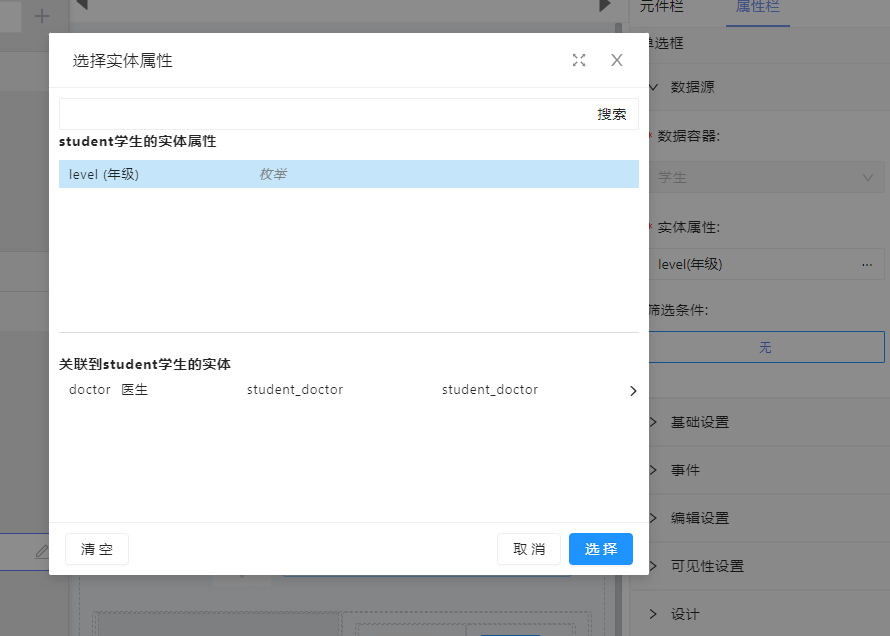This screenshot has height=636, width=890.
Task: Click the left arrow triangle above canvas
Action: pos(82,5)
